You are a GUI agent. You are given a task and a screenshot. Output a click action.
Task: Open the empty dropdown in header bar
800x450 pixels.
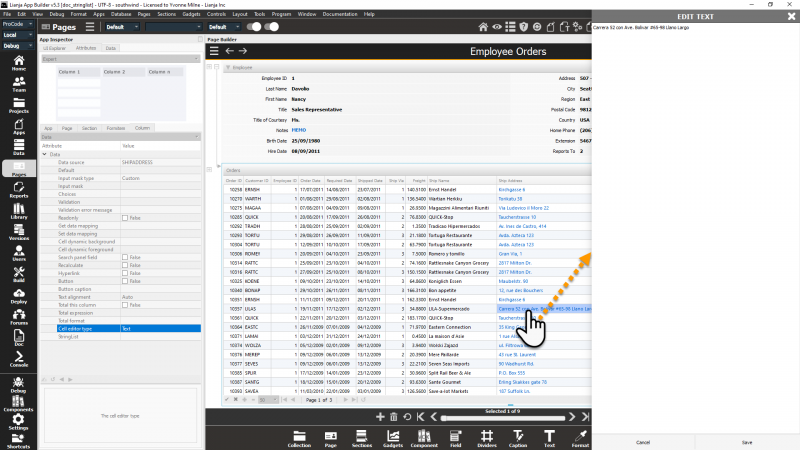point(173,27)
